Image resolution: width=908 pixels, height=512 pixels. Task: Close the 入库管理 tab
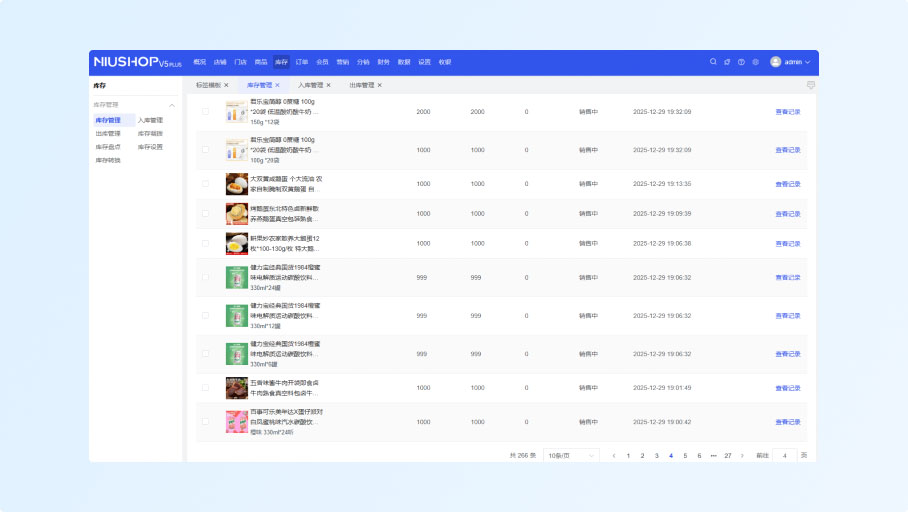[328, 86]
